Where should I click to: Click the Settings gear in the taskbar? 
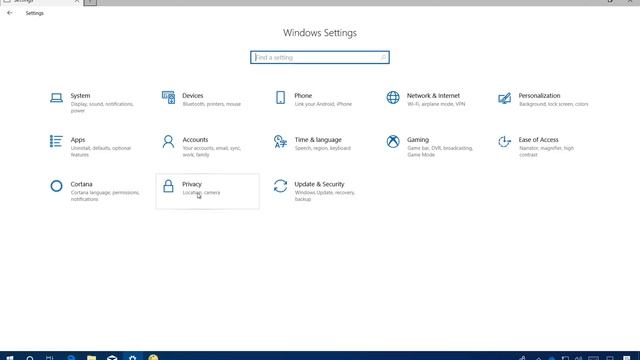(x=132, y=358)
